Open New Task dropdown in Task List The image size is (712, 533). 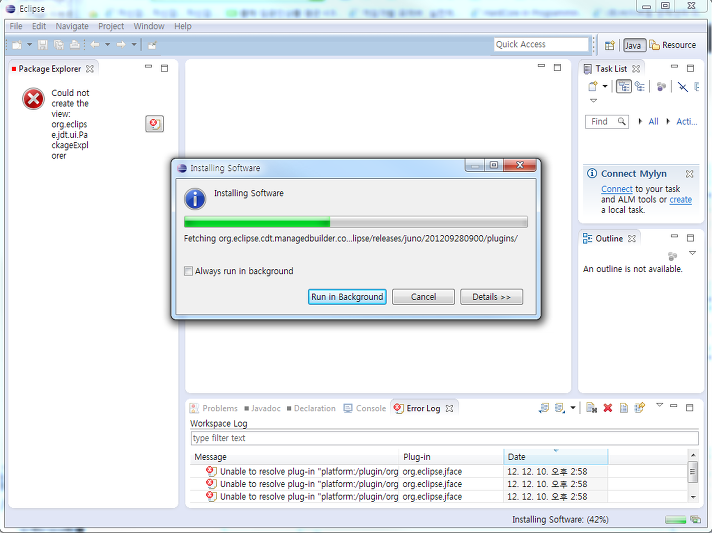click(x=605, y=86)
